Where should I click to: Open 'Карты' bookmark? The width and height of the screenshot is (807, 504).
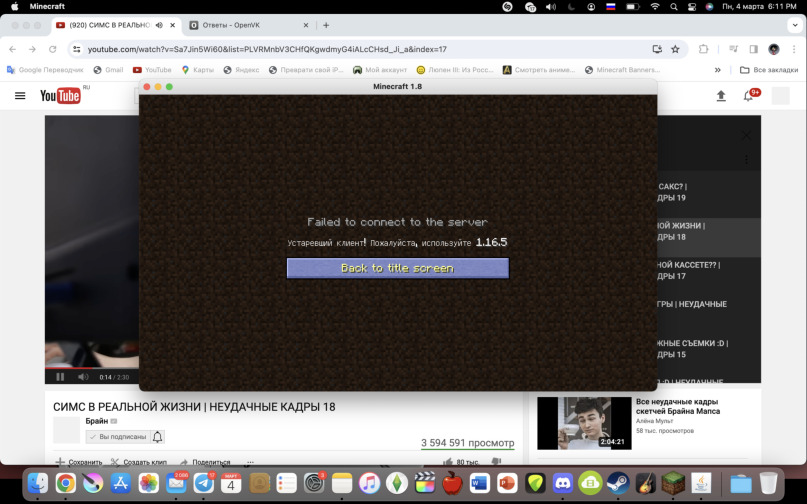(198, 70)
